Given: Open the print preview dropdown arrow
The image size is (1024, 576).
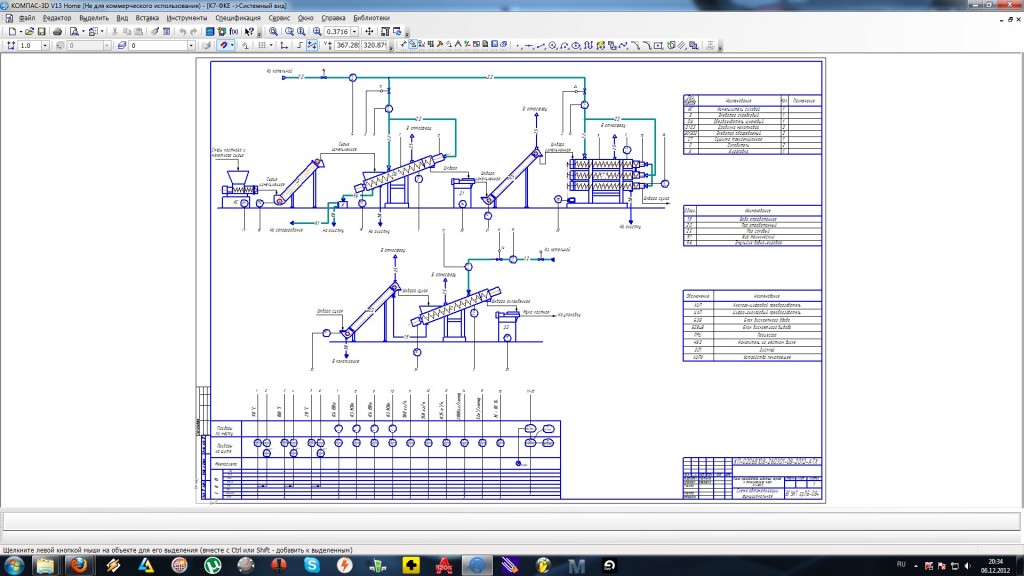Looking at the screenshot, I should tap(83, 31).
